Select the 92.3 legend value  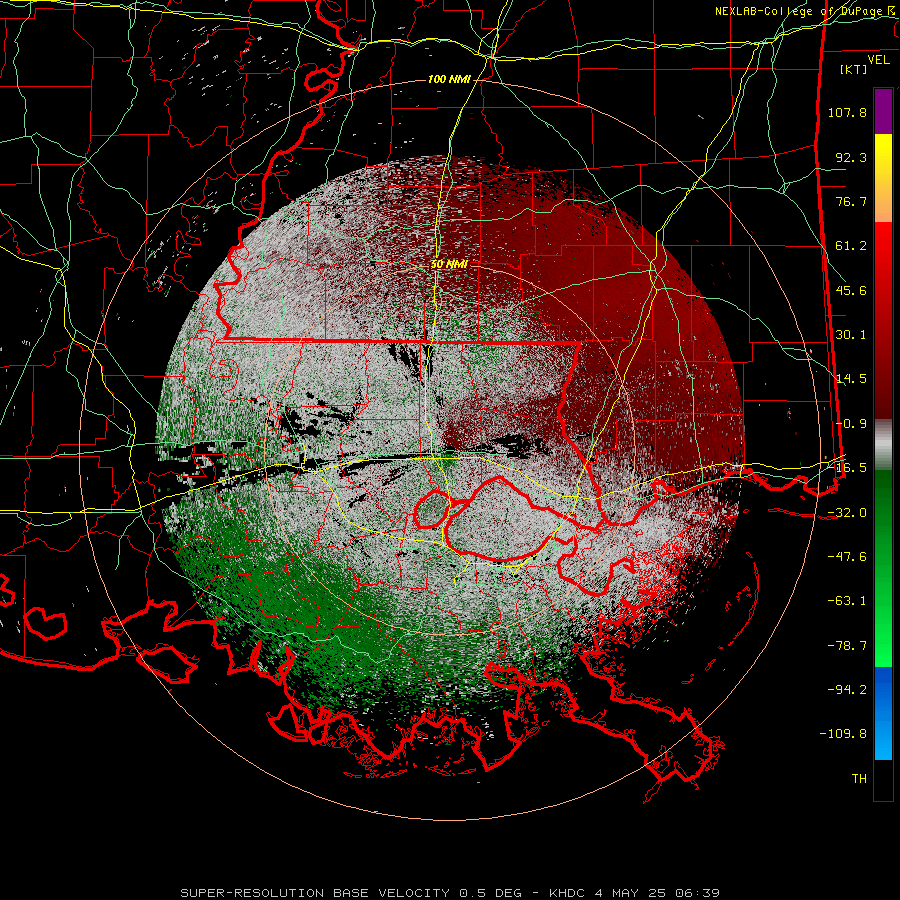(851, 157)
